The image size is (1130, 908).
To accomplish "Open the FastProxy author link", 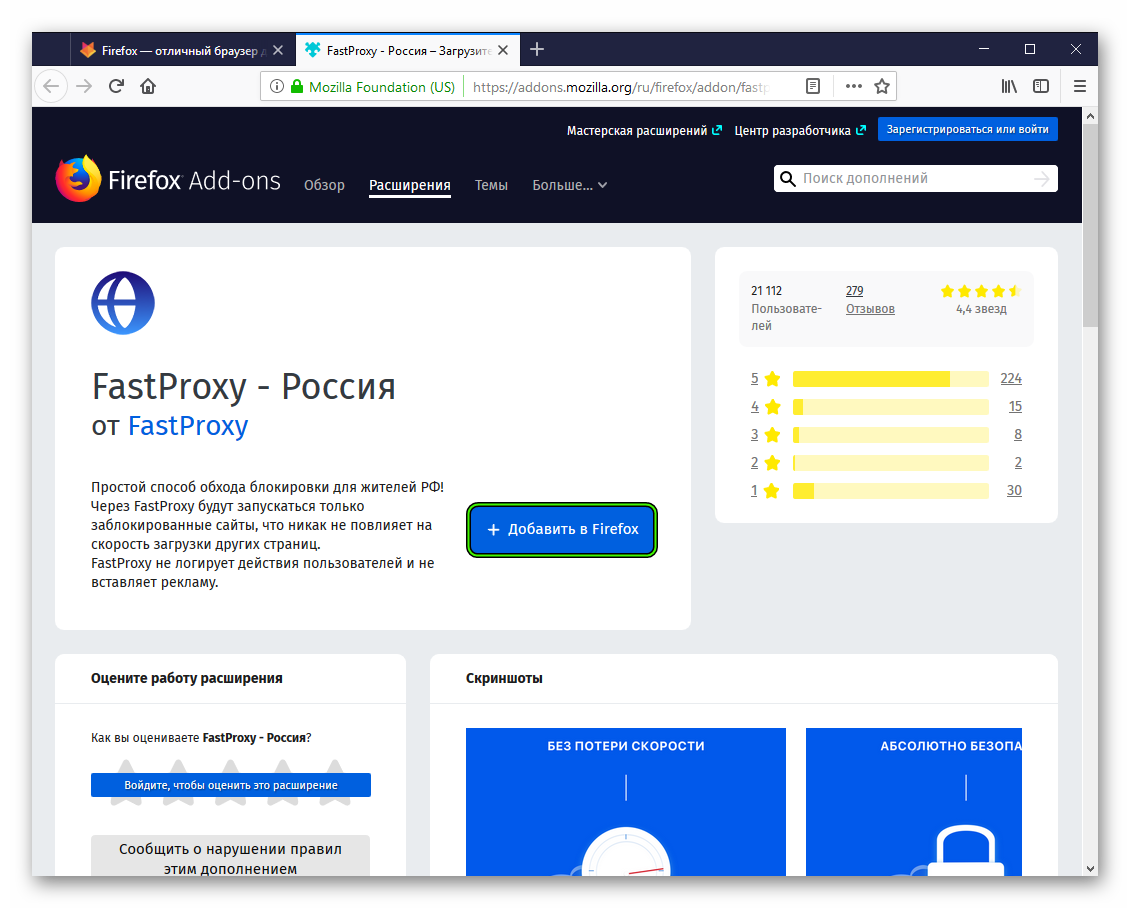I will pos(187,426).
